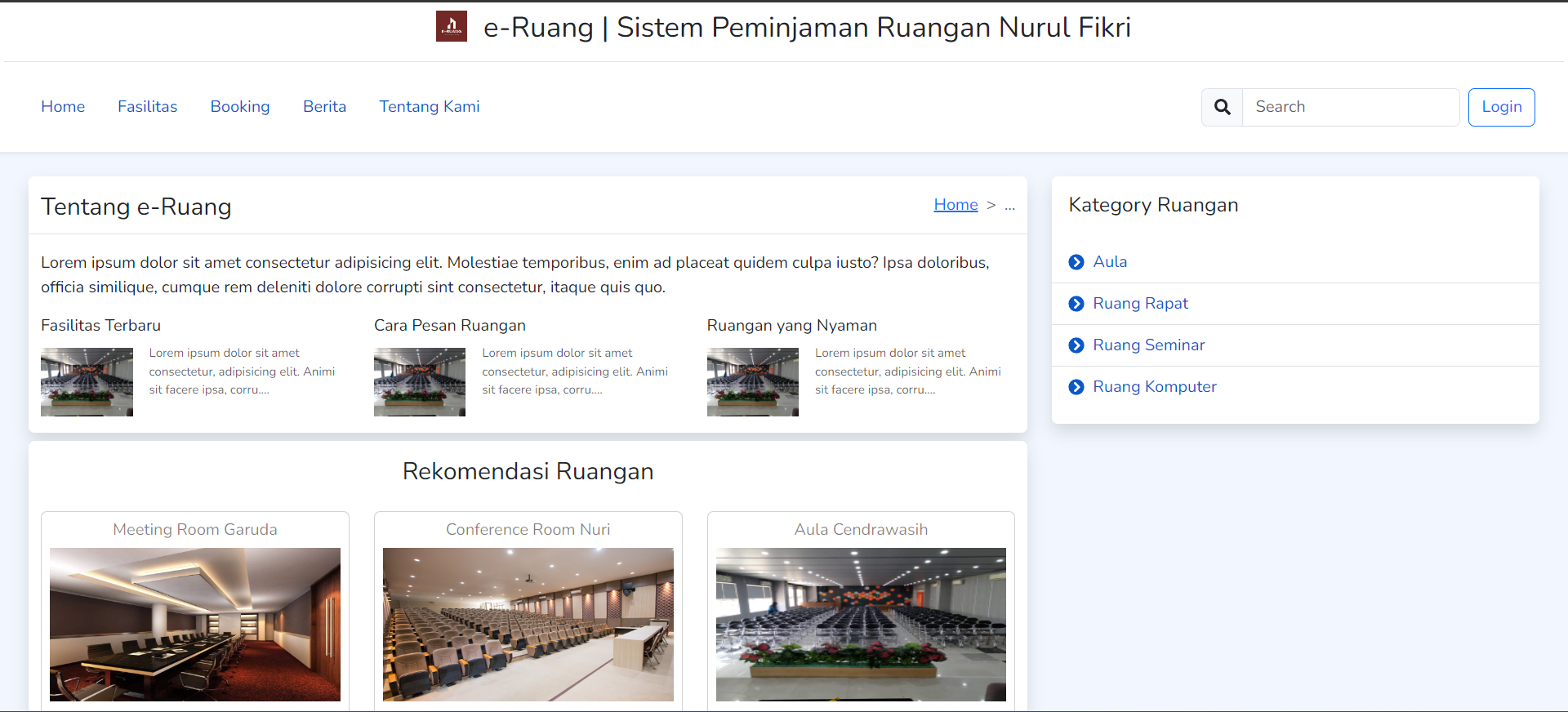Follow the Home breadcrumb link

955,205
